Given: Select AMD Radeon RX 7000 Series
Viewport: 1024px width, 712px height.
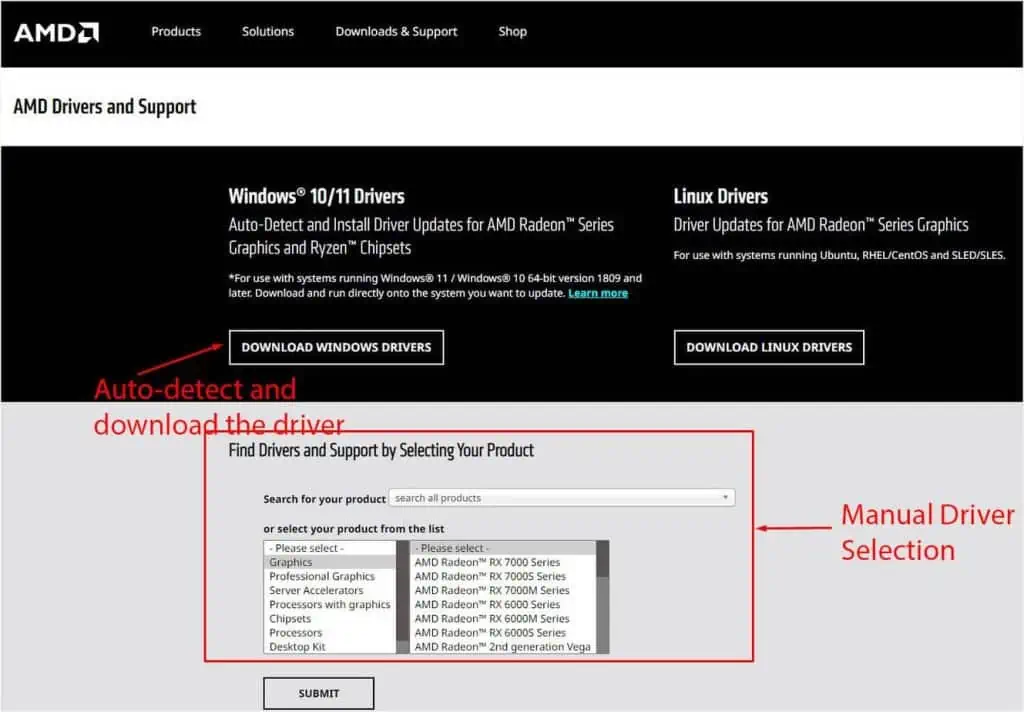Looking at the screenshot, I should click(x=491, y=561).
